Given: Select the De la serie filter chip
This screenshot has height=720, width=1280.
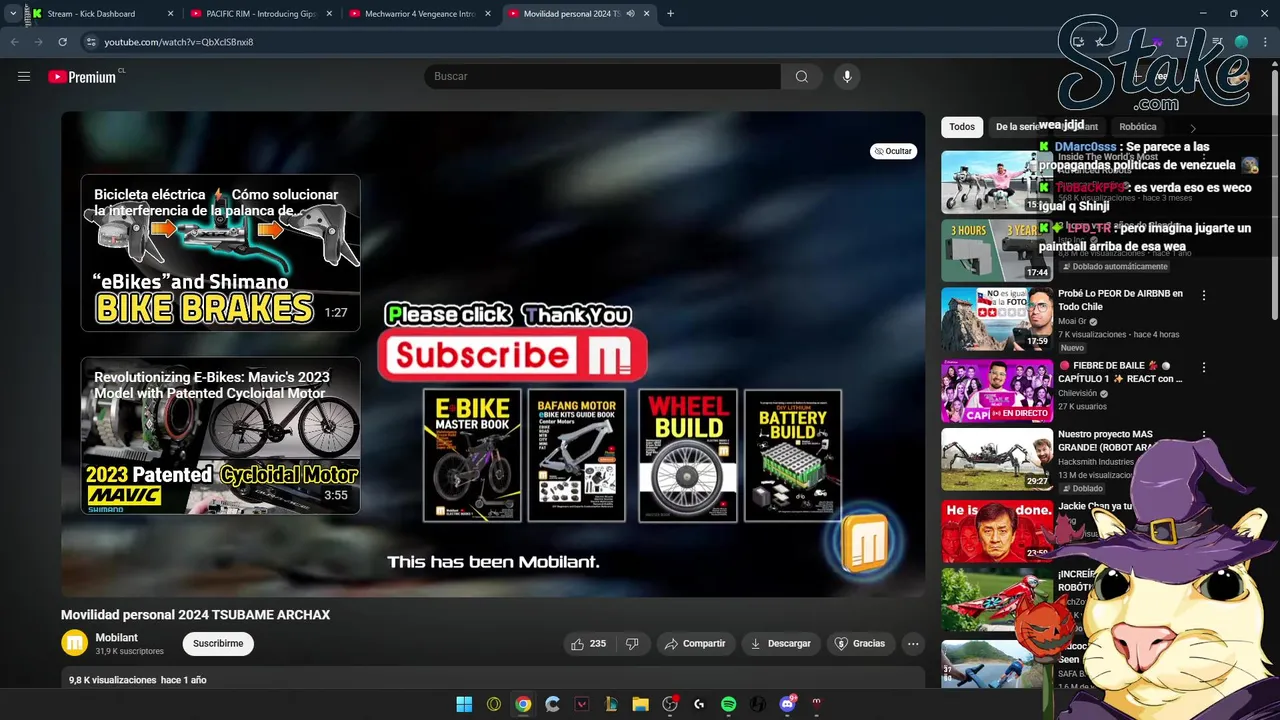Looking at the screenshot, I should 1017,127.
